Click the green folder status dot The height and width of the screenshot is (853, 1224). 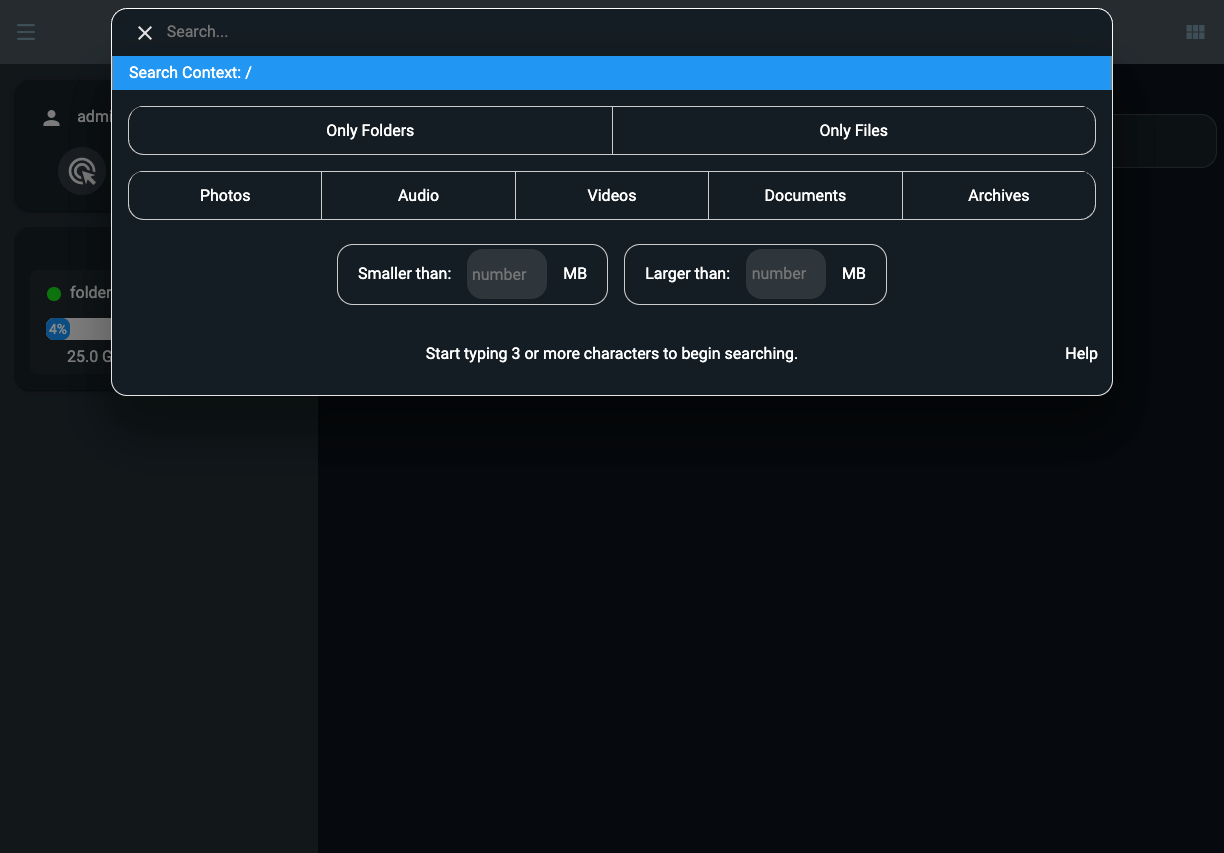pyautogui.click(x=54, y=294)
